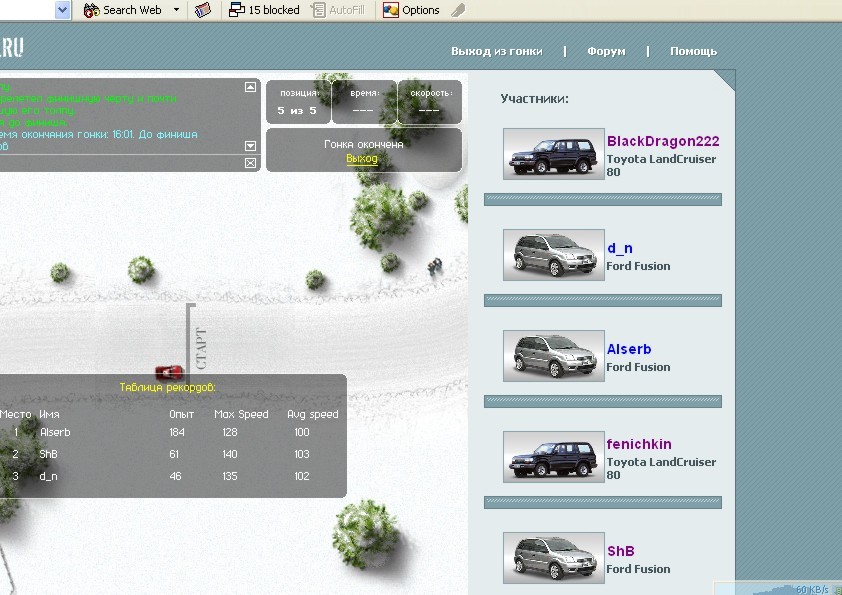842x595 pixels.
Task: Click the Ford Fusion text under d_n
Action: (638, 266)
